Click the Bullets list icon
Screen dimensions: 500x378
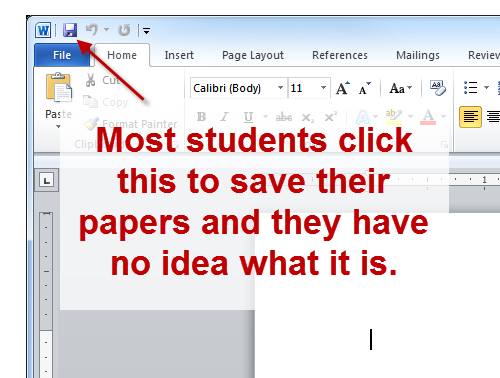coord(471,88)
